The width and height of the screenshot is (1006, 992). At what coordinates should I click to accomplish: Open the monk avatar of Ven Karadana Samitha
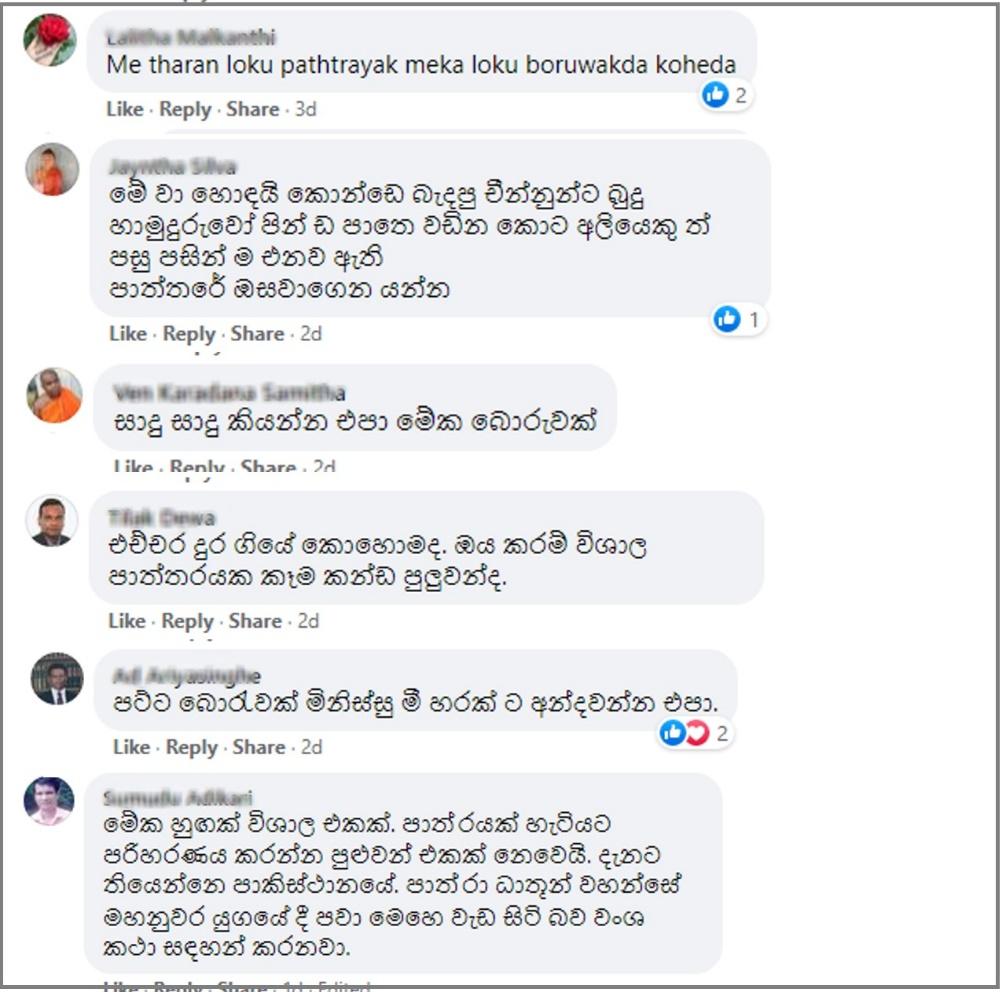click(x=54, y=395)
